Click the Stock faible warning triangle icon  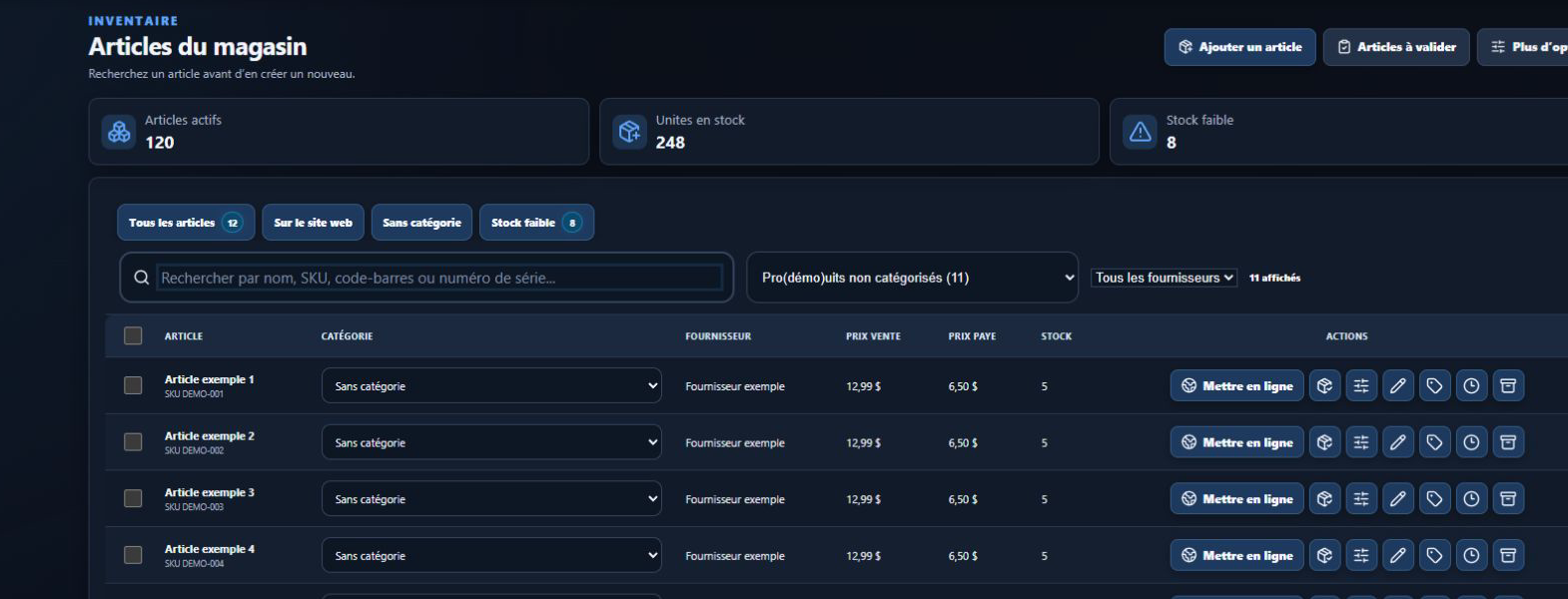point(1140,132)
